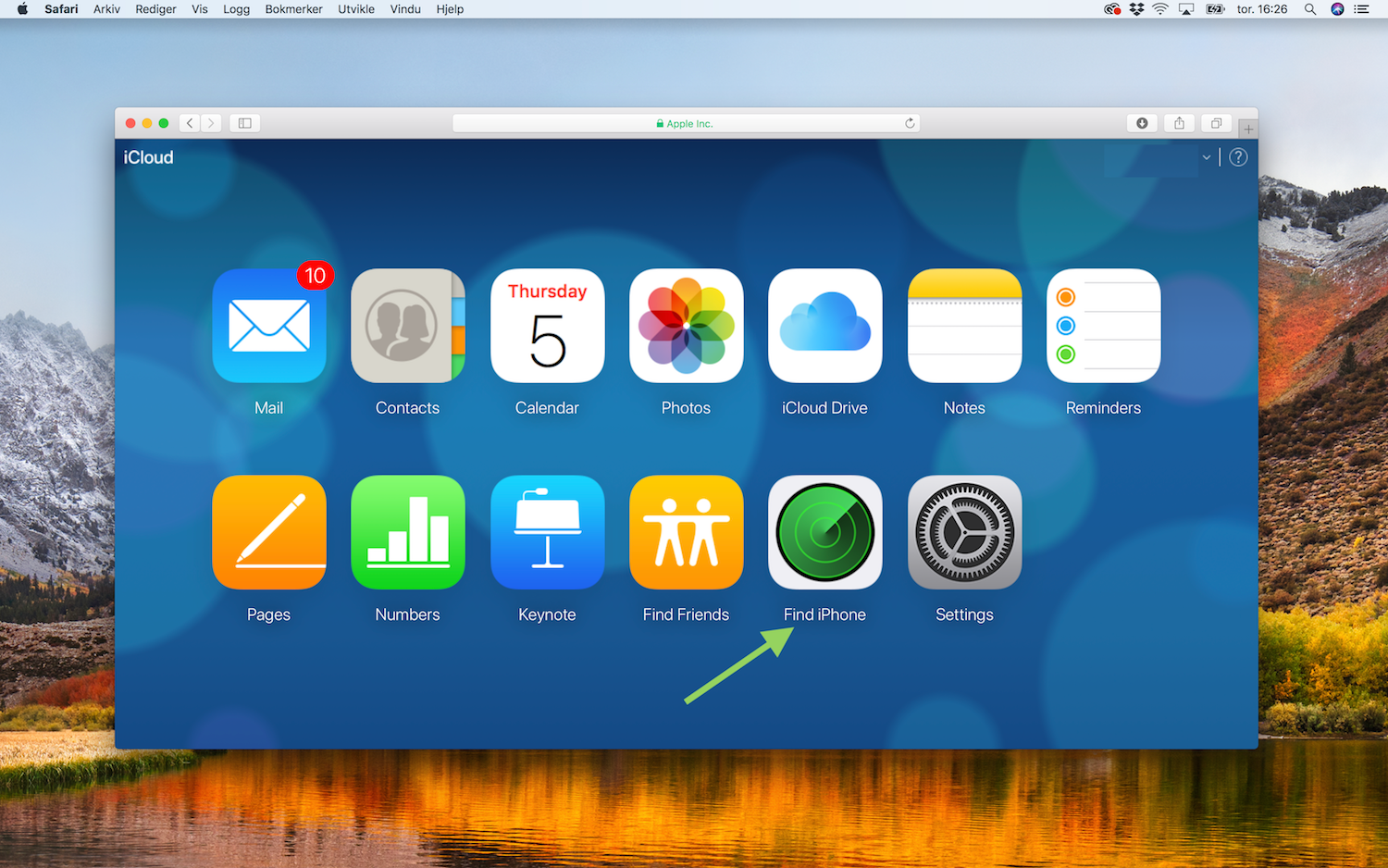Open the Find iPhone radar icon
1388x868 pixels.
coord(825,532)
